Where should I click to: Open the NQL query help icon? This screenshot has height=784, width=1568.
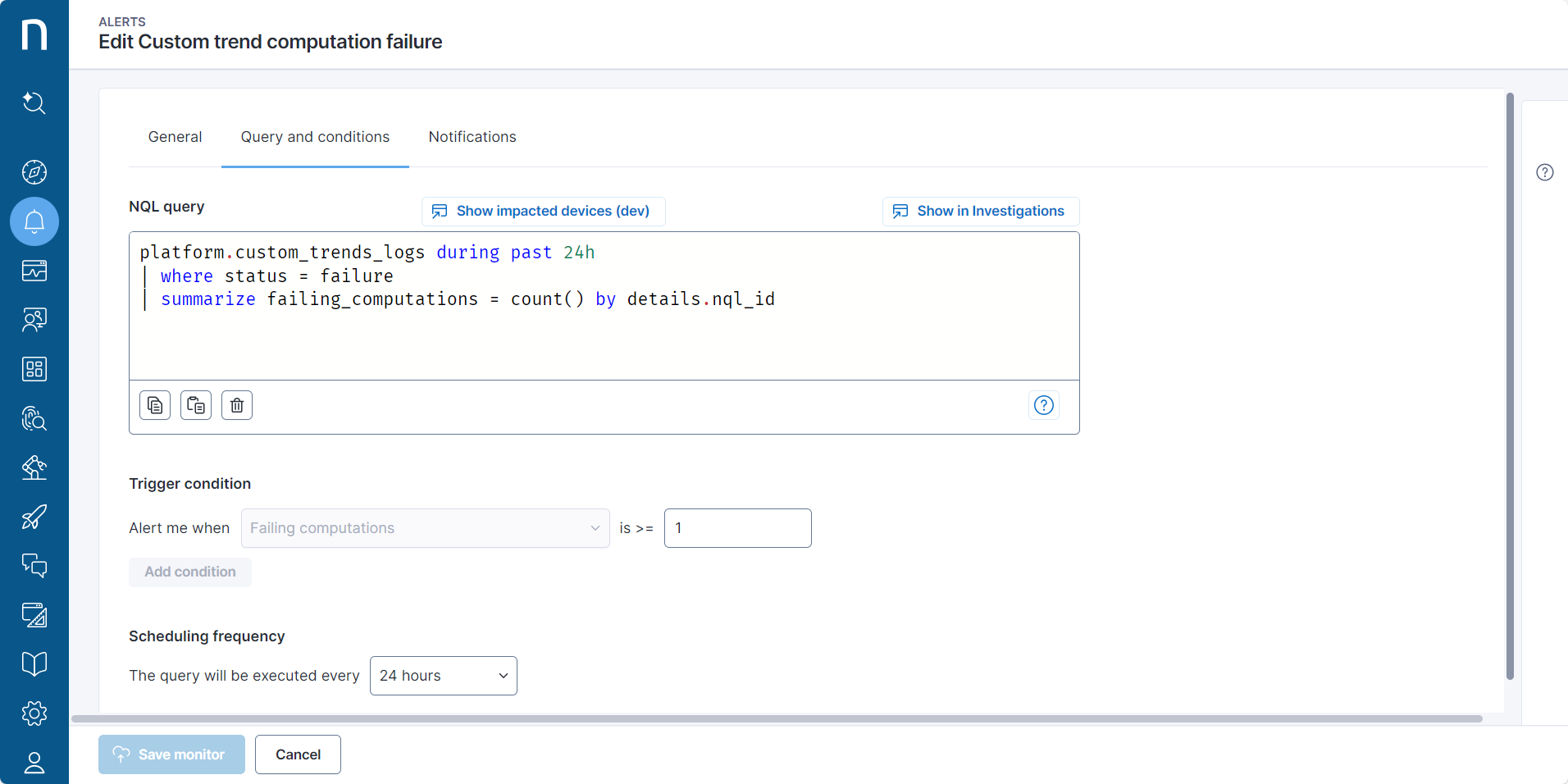pos(1043,405)
